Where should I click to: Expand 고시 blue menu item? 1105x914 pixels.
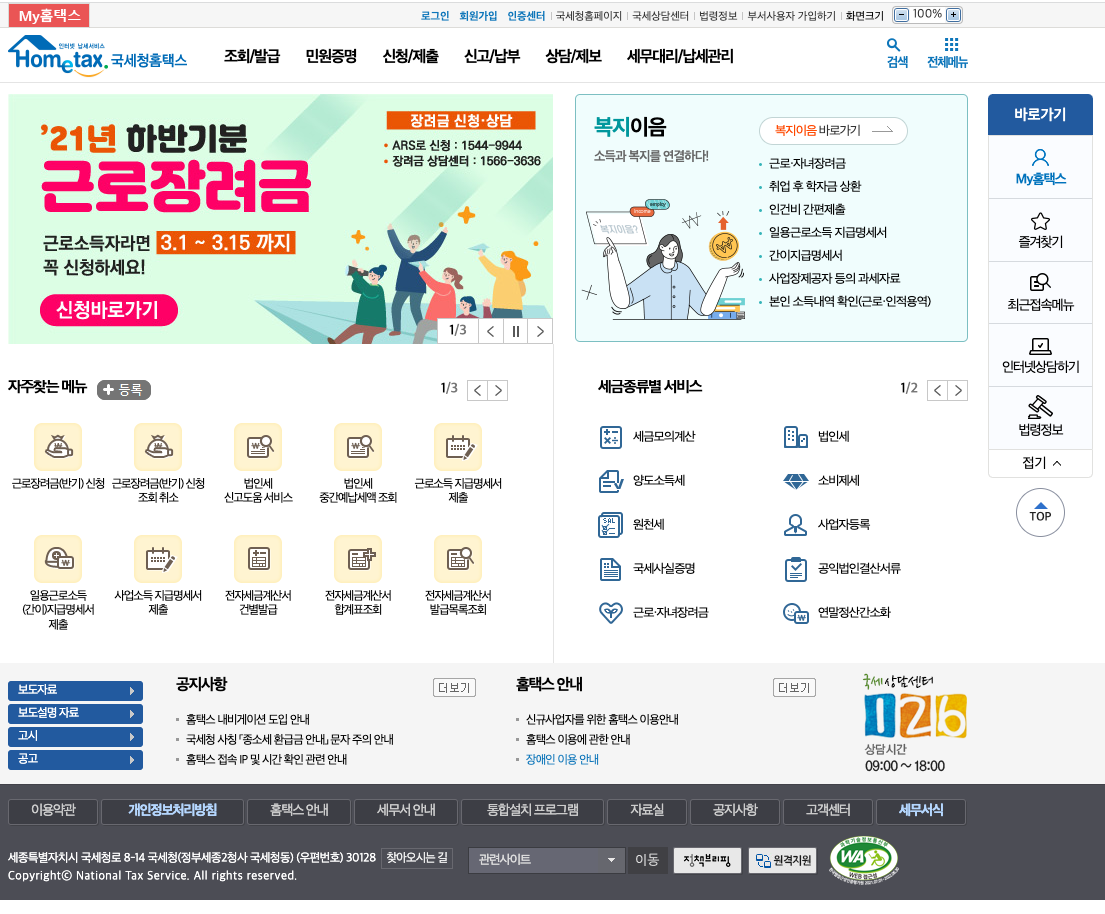tap(75, 736)
